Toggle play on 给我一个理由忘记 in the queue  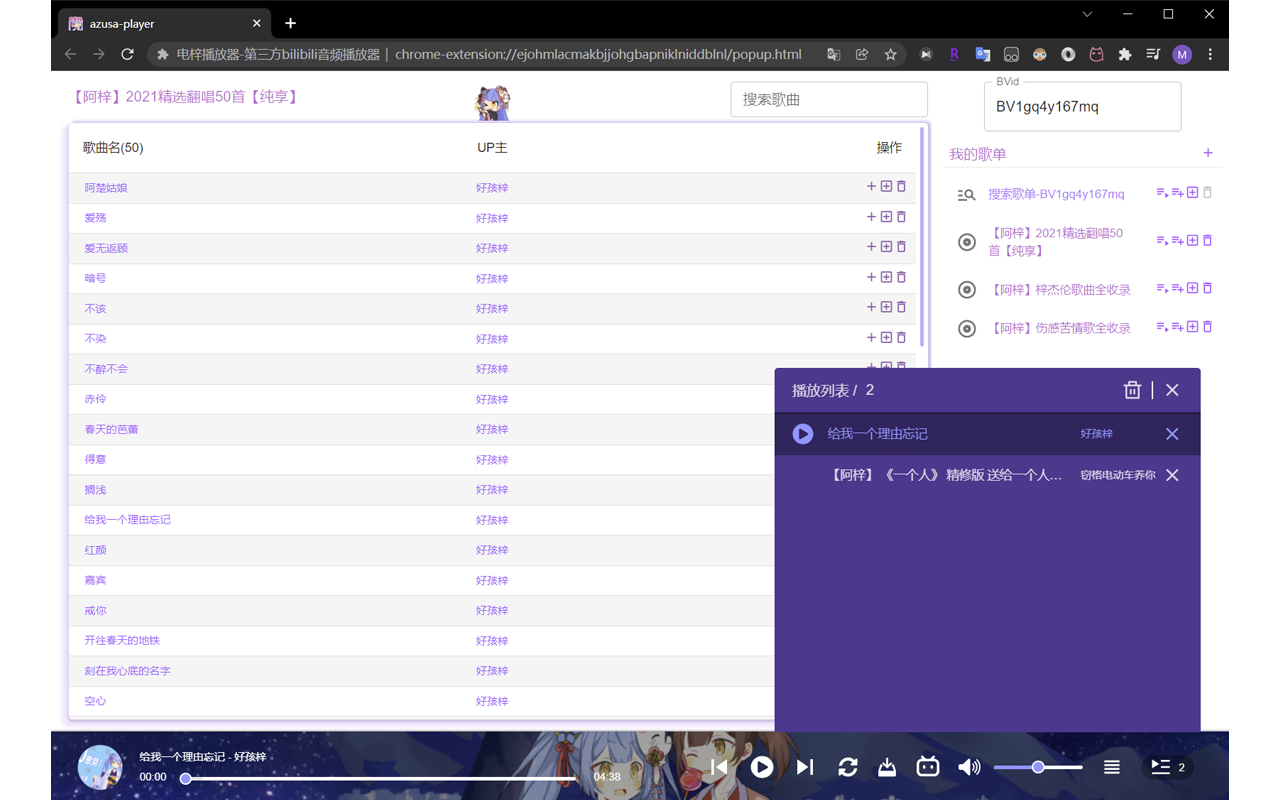click(x=802, y=433)
